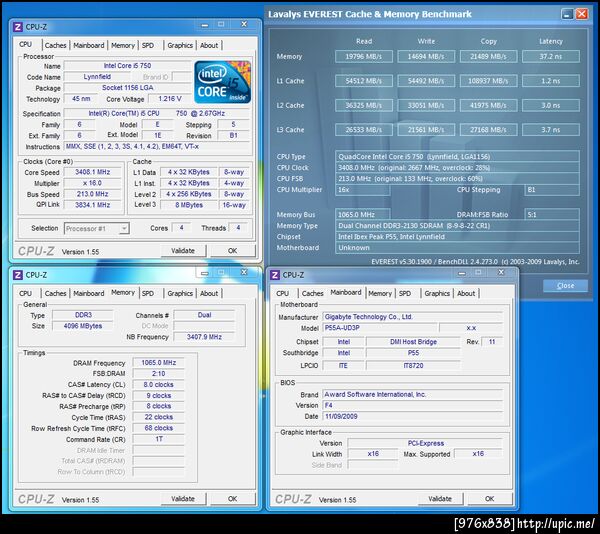600x534 pixels.
Task: Click the processor Name field Intel Core i5 750
Action: pos(127,66)
